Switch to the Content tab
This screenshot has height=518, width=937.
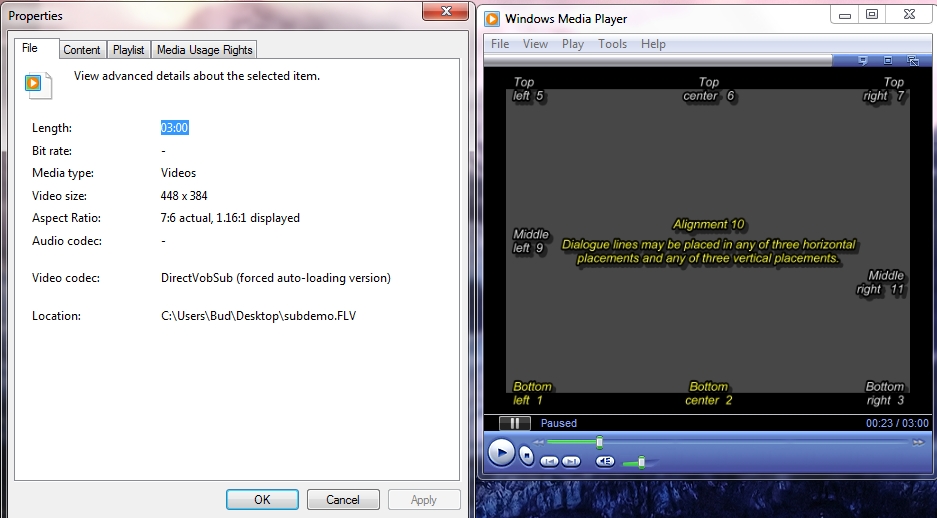coord(82,50)
